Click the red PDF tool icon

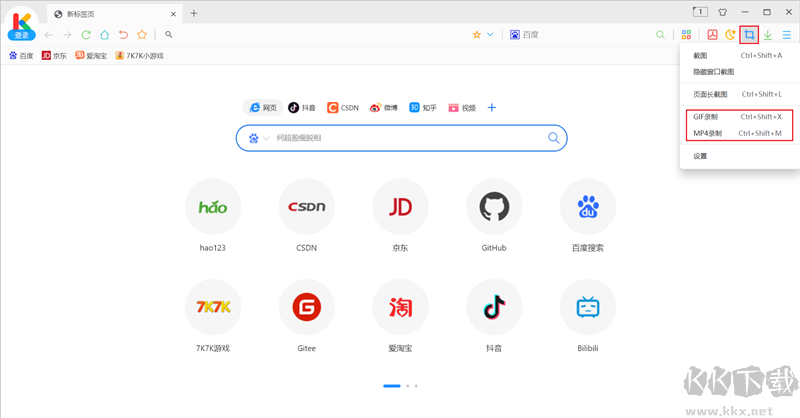712,35
